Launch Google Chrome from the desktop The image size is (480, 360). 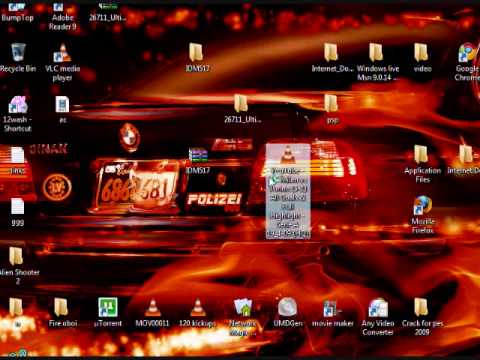[x=467, y=62]
